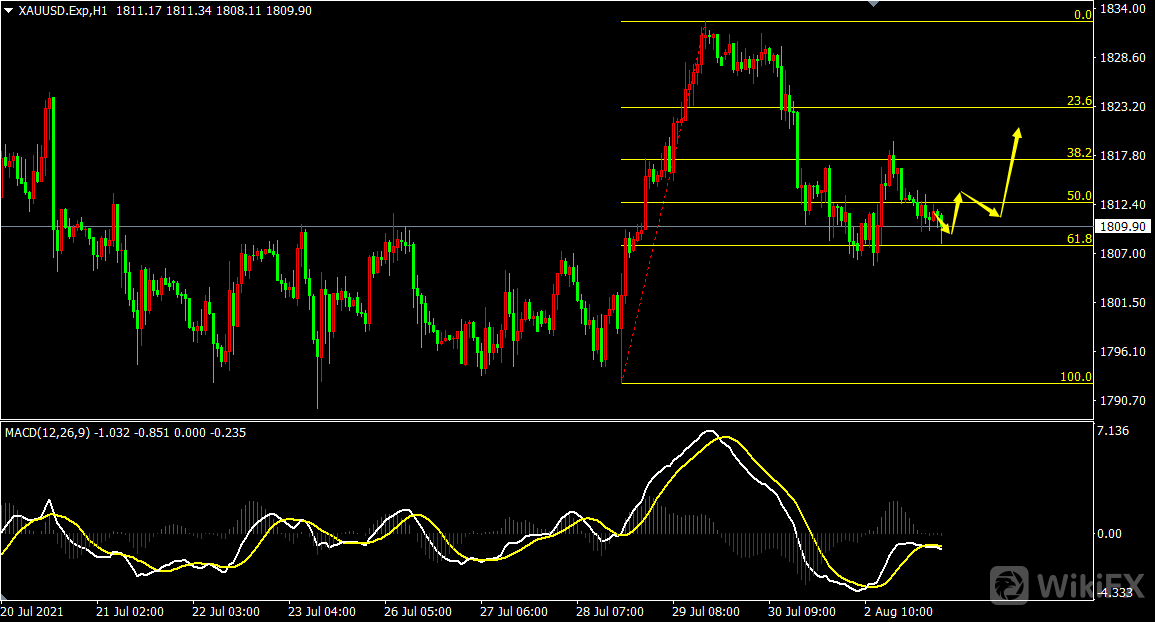Click the current price tag 1809.90
Viewport: 1155px width, 622px height.
click(1122, 227)
